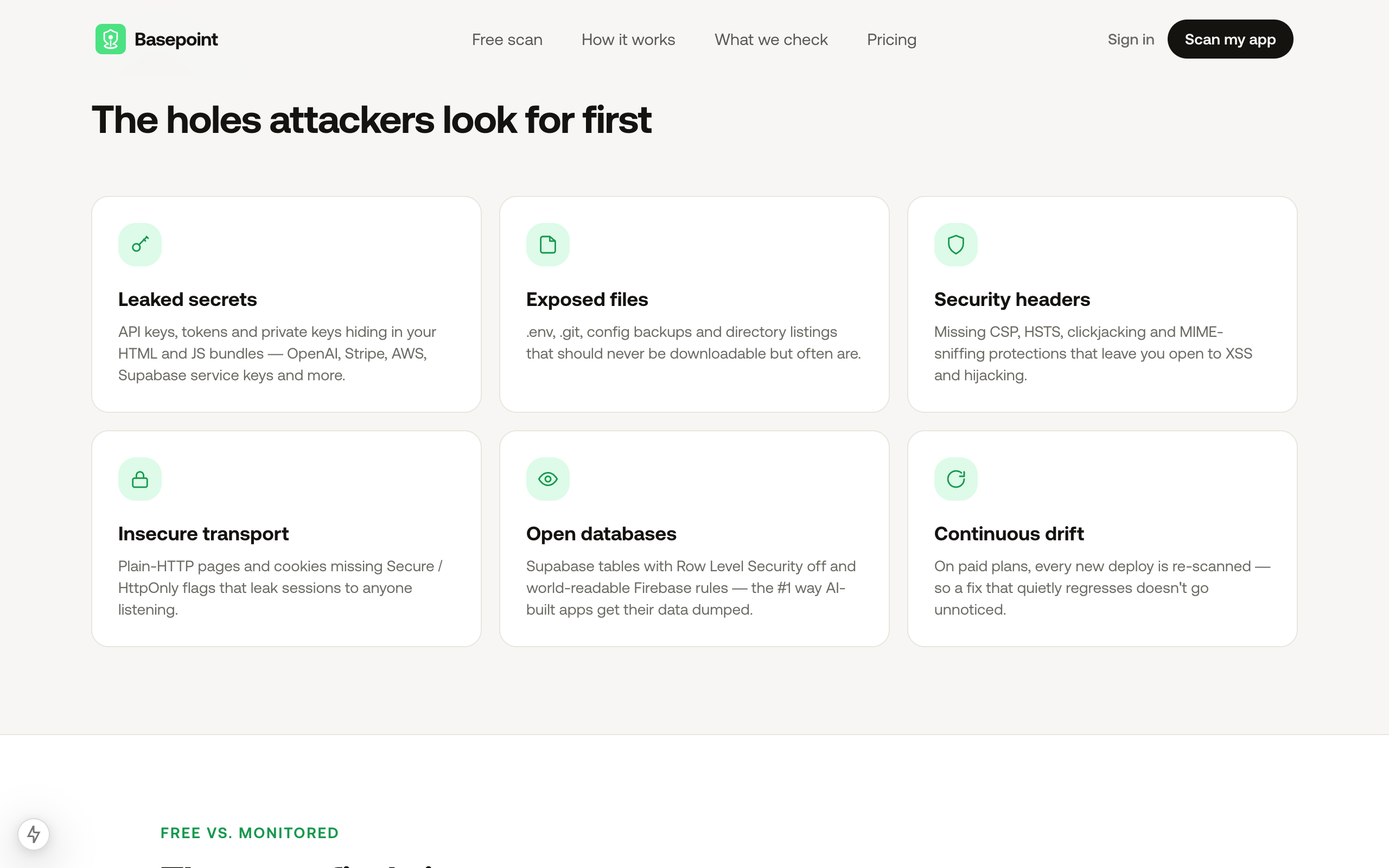Click the description starting 'Missing CSP, HSTS'
Image resolution: width=1389 pixels, height=868 pixels.
pyautogui.click(x=1093, y=353)
